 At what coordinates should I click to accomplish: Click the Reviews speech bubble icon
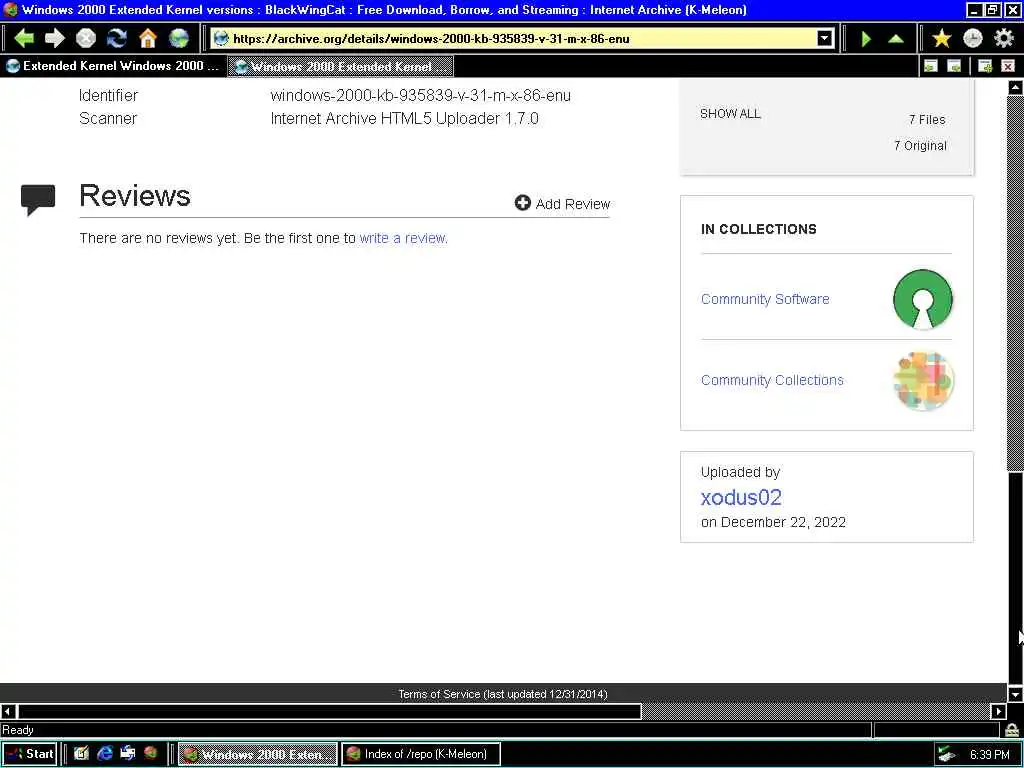(x=38, y=200)
